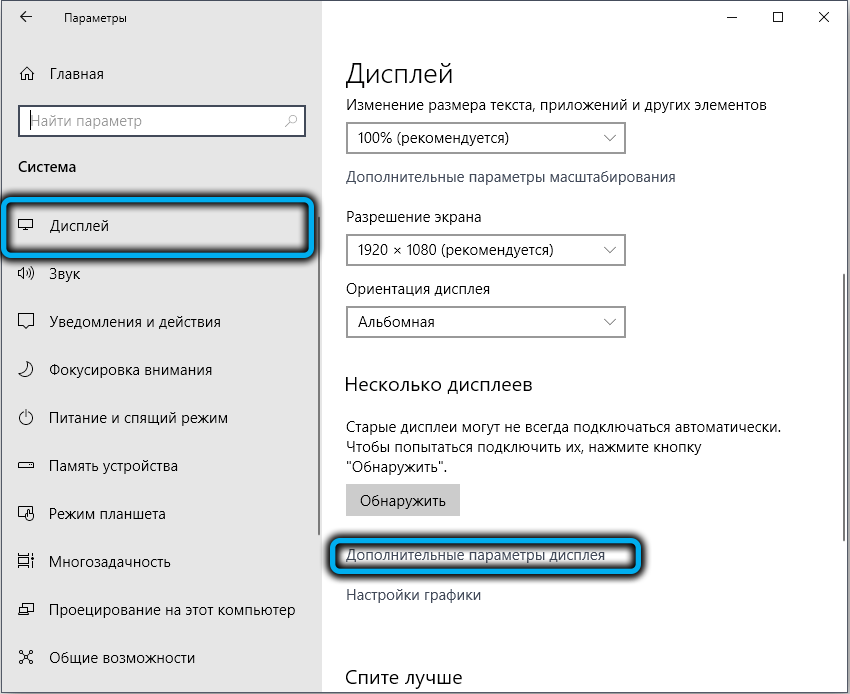Open Projecting to this PC section
850x694 pixels.
coord(172,610)
